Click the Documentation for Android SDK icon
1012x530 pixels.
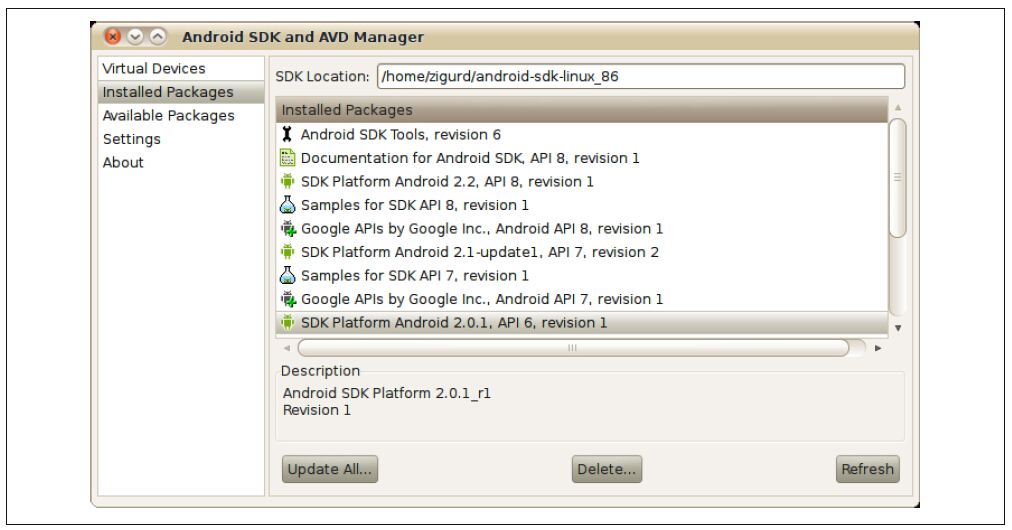[x=287, y=158]
